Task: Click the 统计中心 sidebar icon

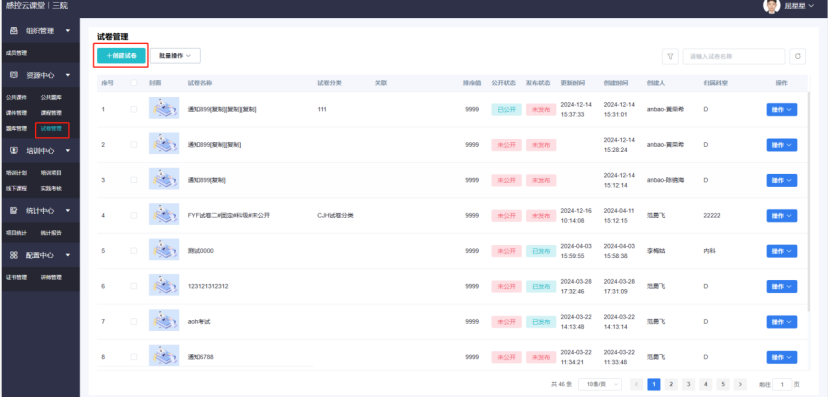Action: [x=14, y=211]
